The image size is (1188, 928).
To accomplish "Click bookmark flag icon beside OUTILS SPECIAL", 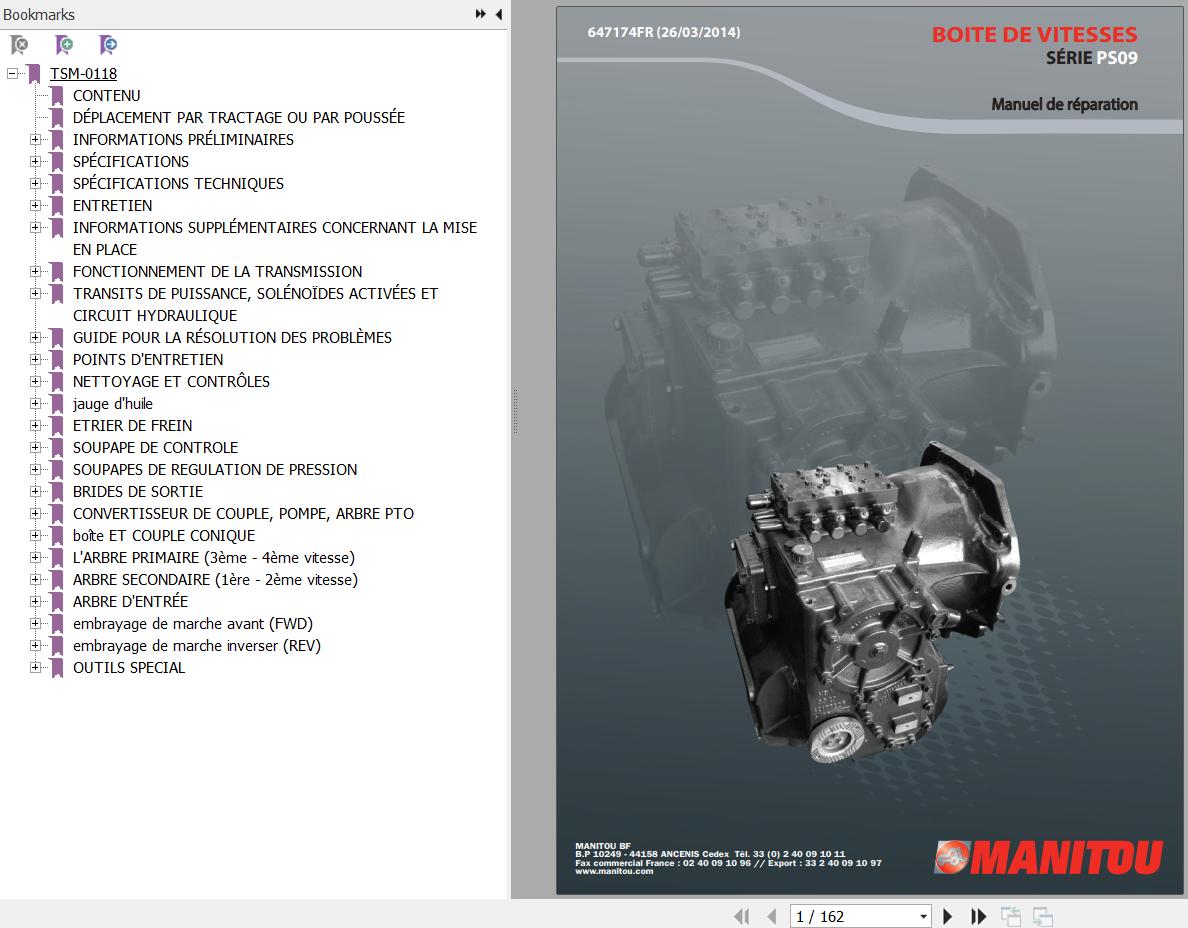I will (x=56, y=667).
